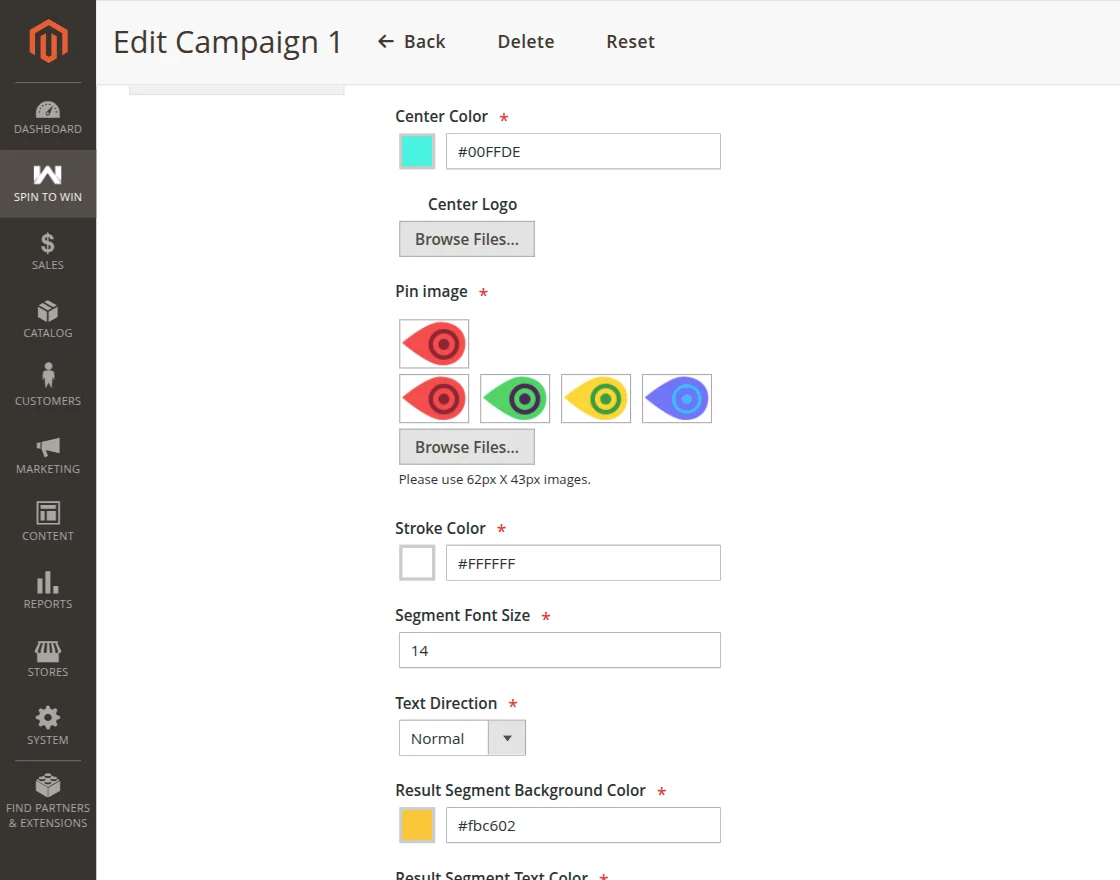The width and height of the screenshot is (1120, 880).
Task: Open the Catalog section
Action: (x=47, y=318)
